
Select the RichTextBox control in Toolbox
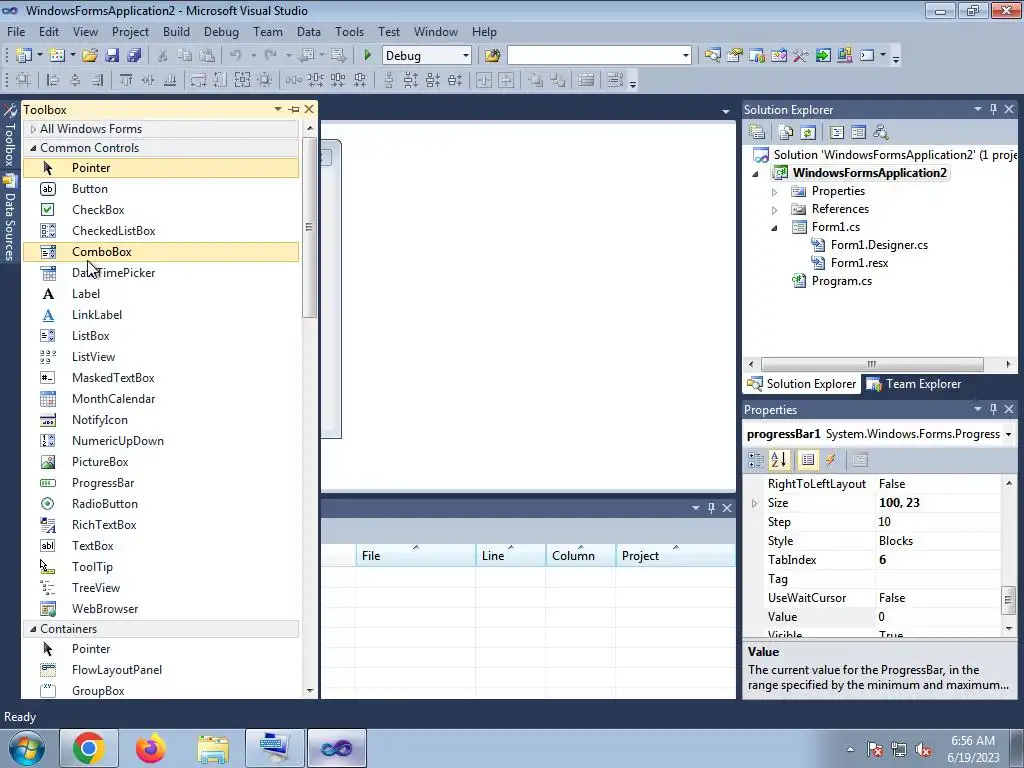(x=161, y=524)
